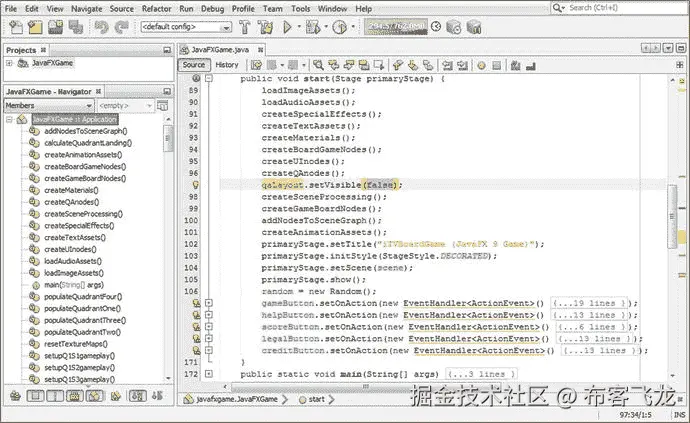
Task: Click the Shift Line Left icon in editor toolbar
Action: point(447,66)
